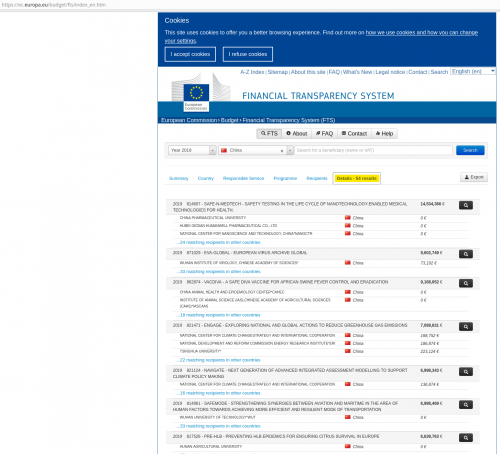This screenshot has width=500, height=454.
Task: Switch to the Summary tab
Action: click(179, 178)
